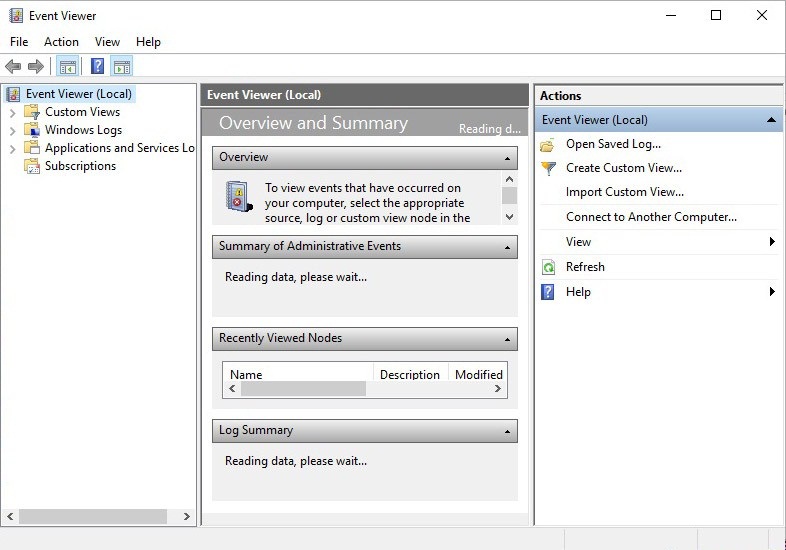Open the File menu
This screenshot has height=550, width=786.
click(19, 42)
